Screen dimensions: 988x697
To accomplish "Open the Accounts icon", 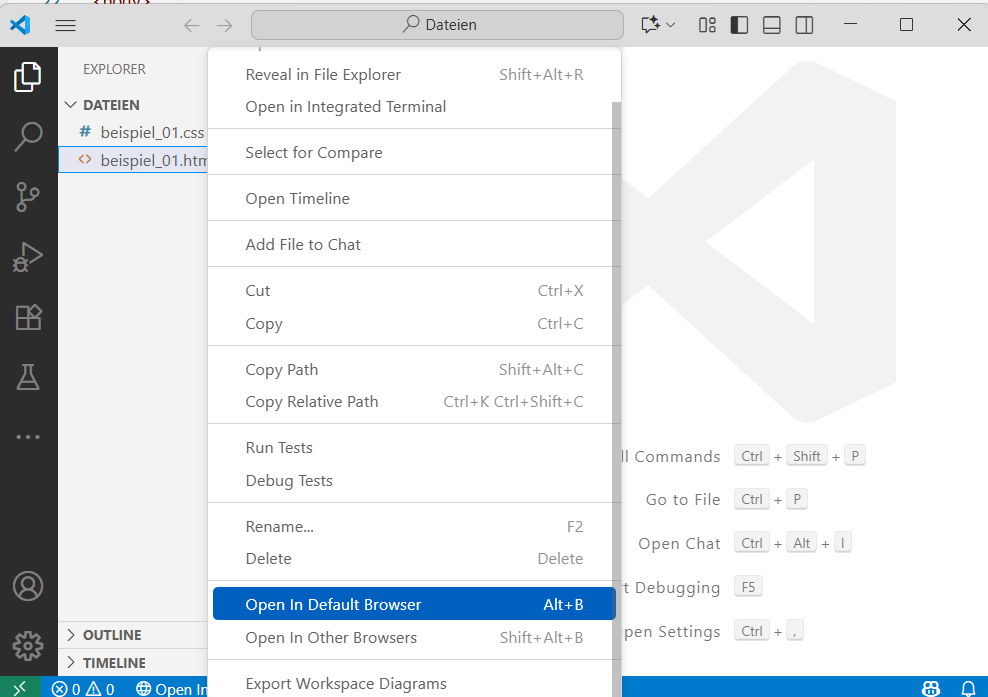I will point(28,585).
